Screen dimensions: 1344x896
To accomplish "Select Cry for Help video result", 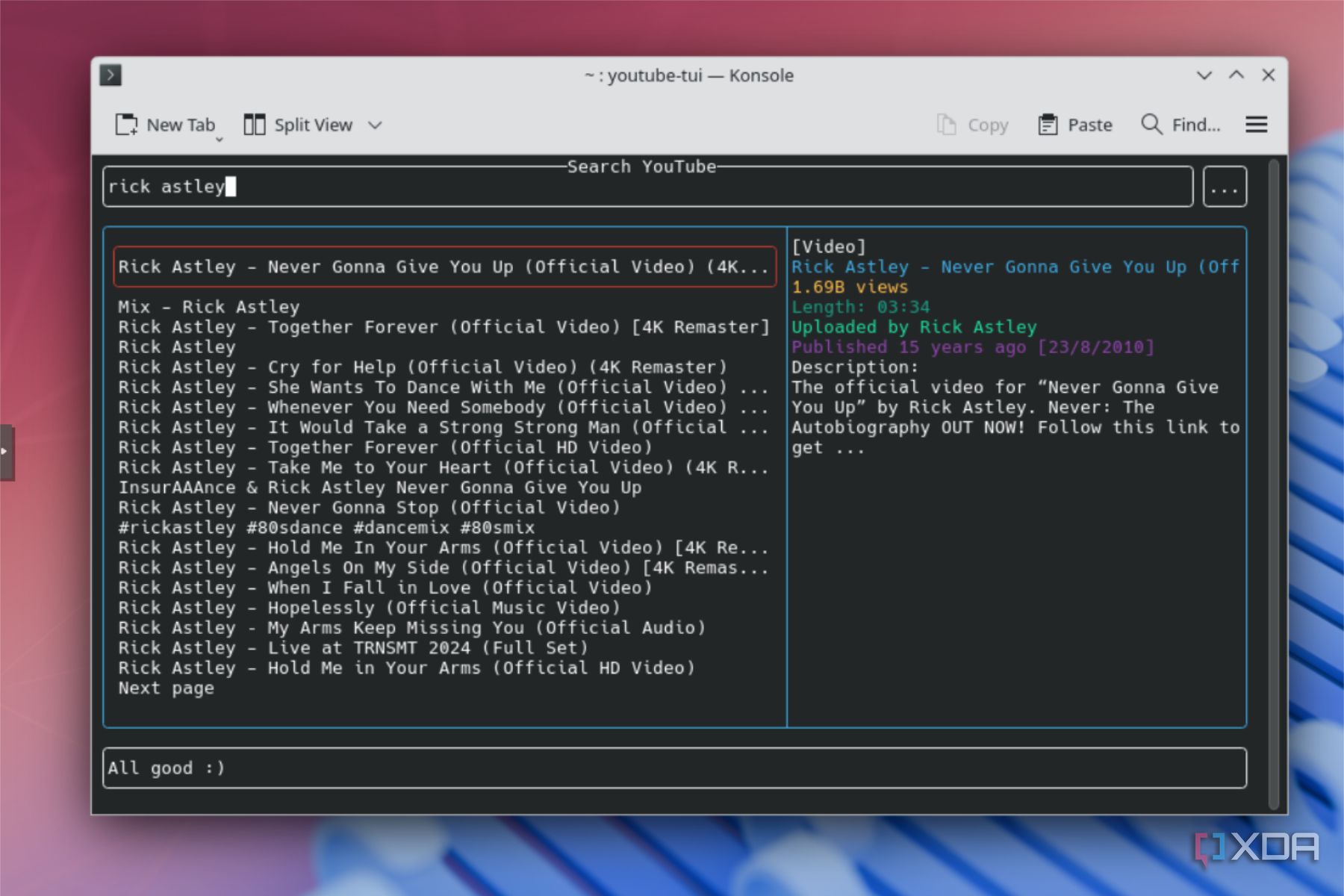I will (422, 367).
